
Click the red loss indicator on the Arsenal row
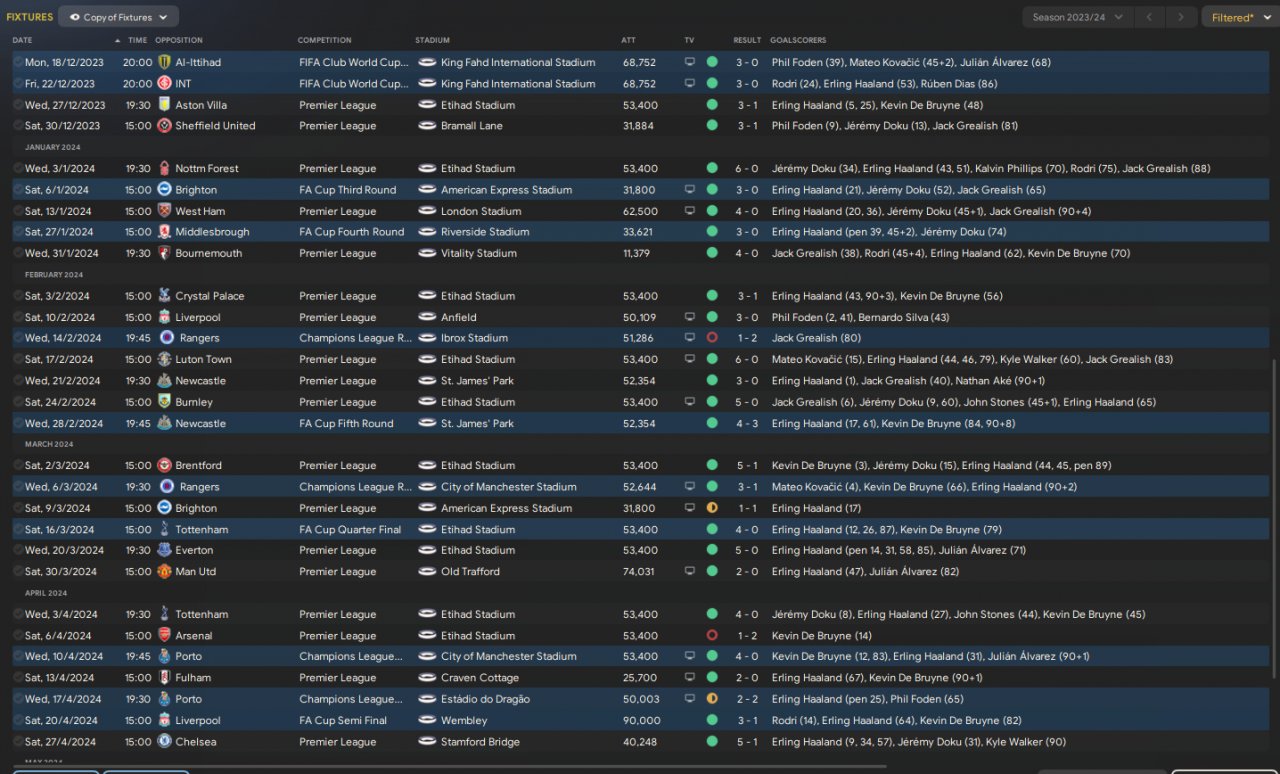(712, 636)
